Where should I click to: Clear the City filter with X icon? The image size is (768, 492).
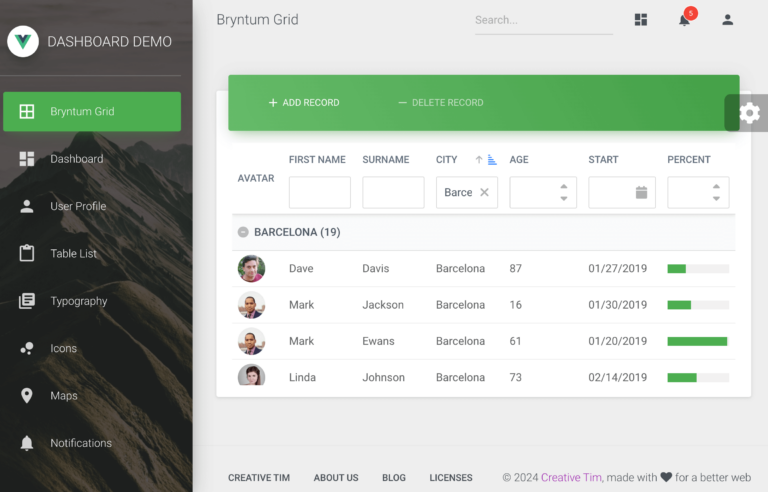coord(484,193)
